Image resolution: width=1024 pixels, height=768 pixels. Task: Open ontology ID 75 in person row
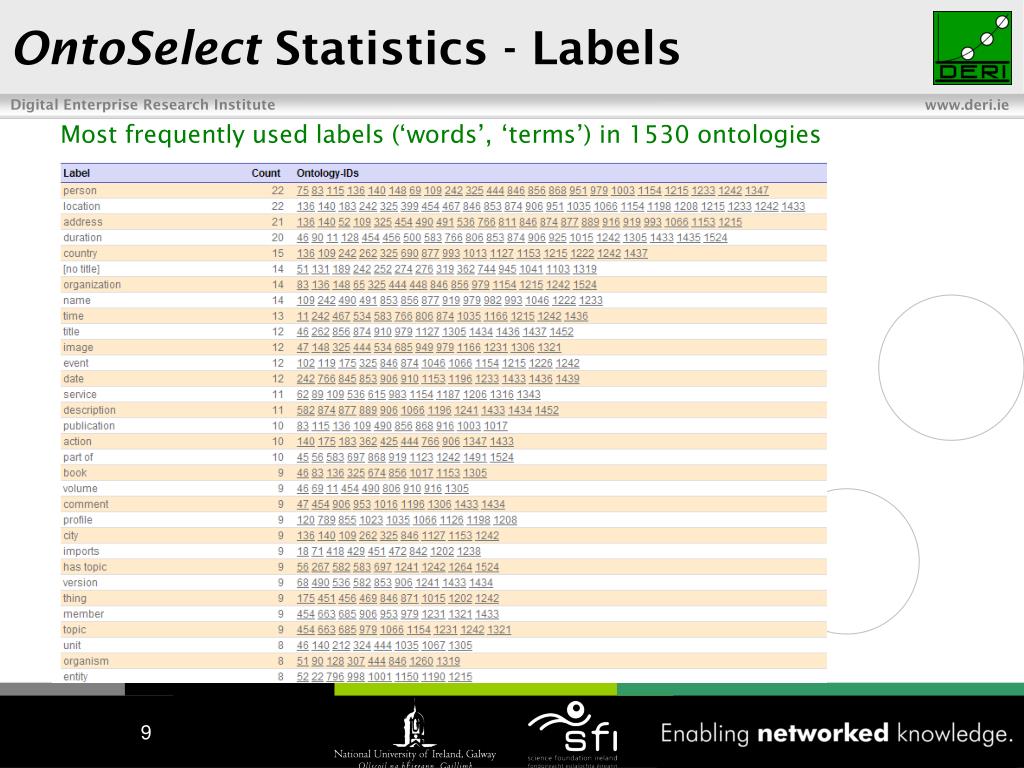(x=302, y=191)
